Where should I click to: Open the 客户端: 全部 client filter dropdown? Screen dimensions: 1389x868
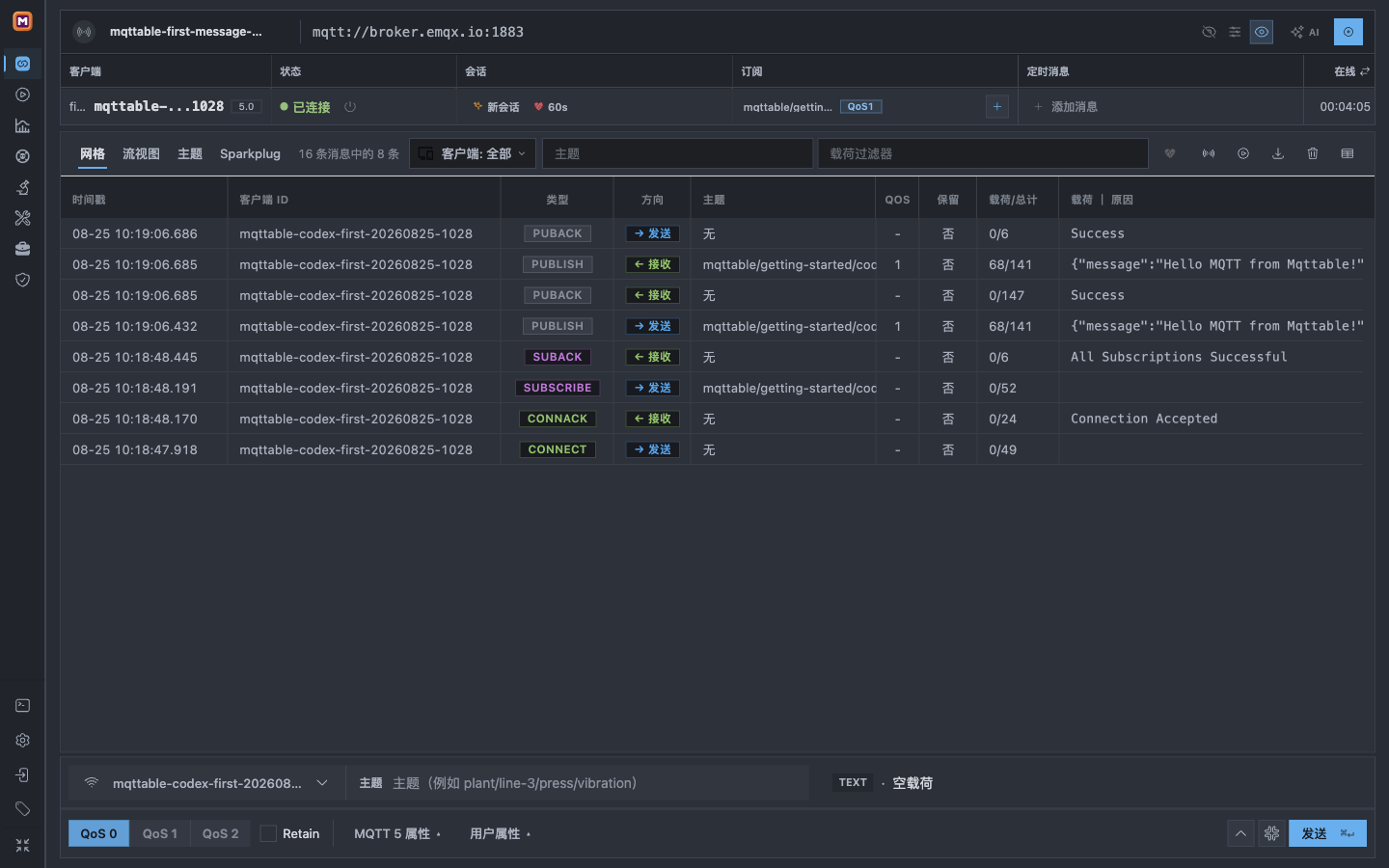tap(473, 153)
